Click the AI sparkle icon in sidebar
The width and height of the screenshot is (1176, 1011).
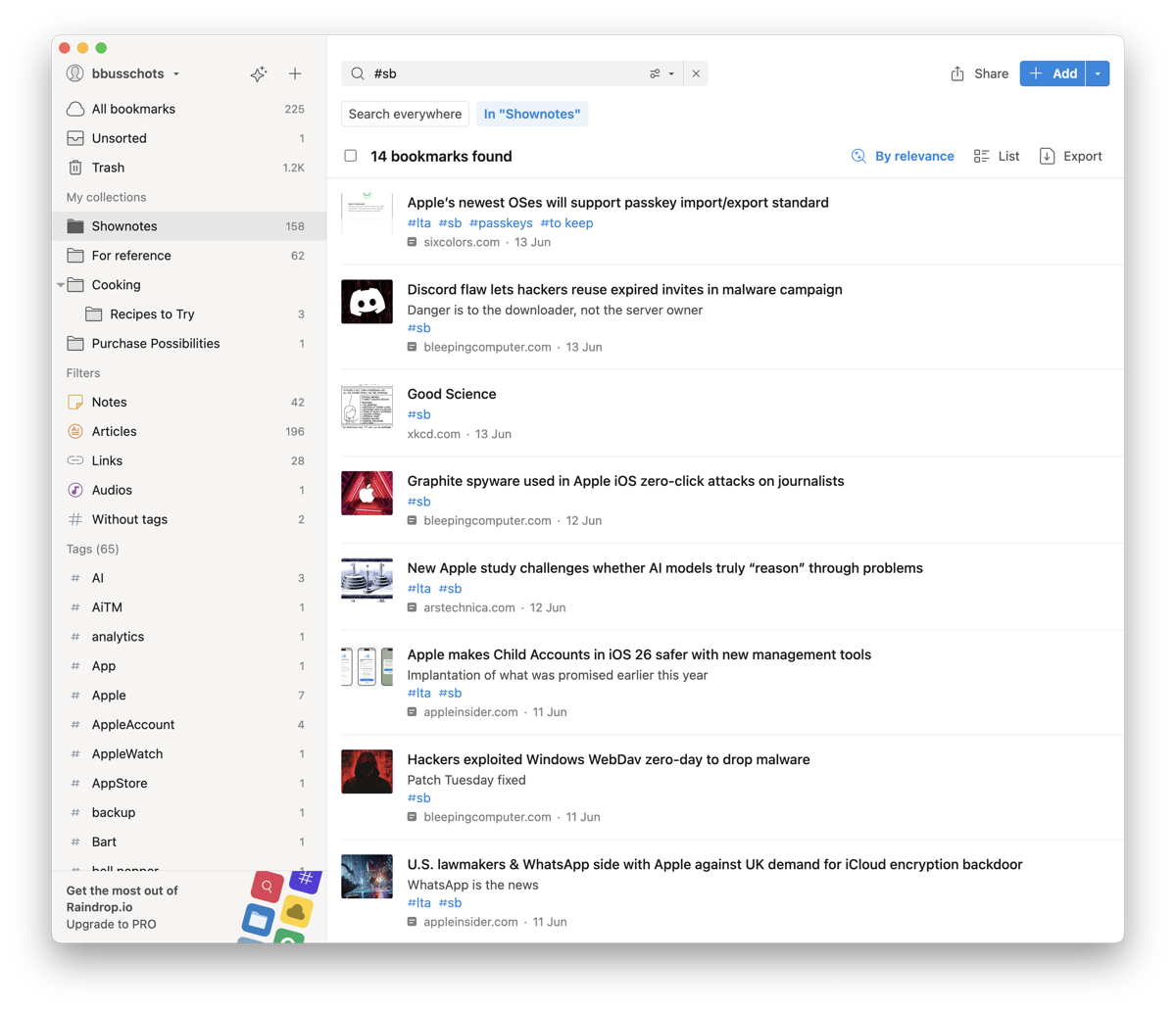click(259, 74)
